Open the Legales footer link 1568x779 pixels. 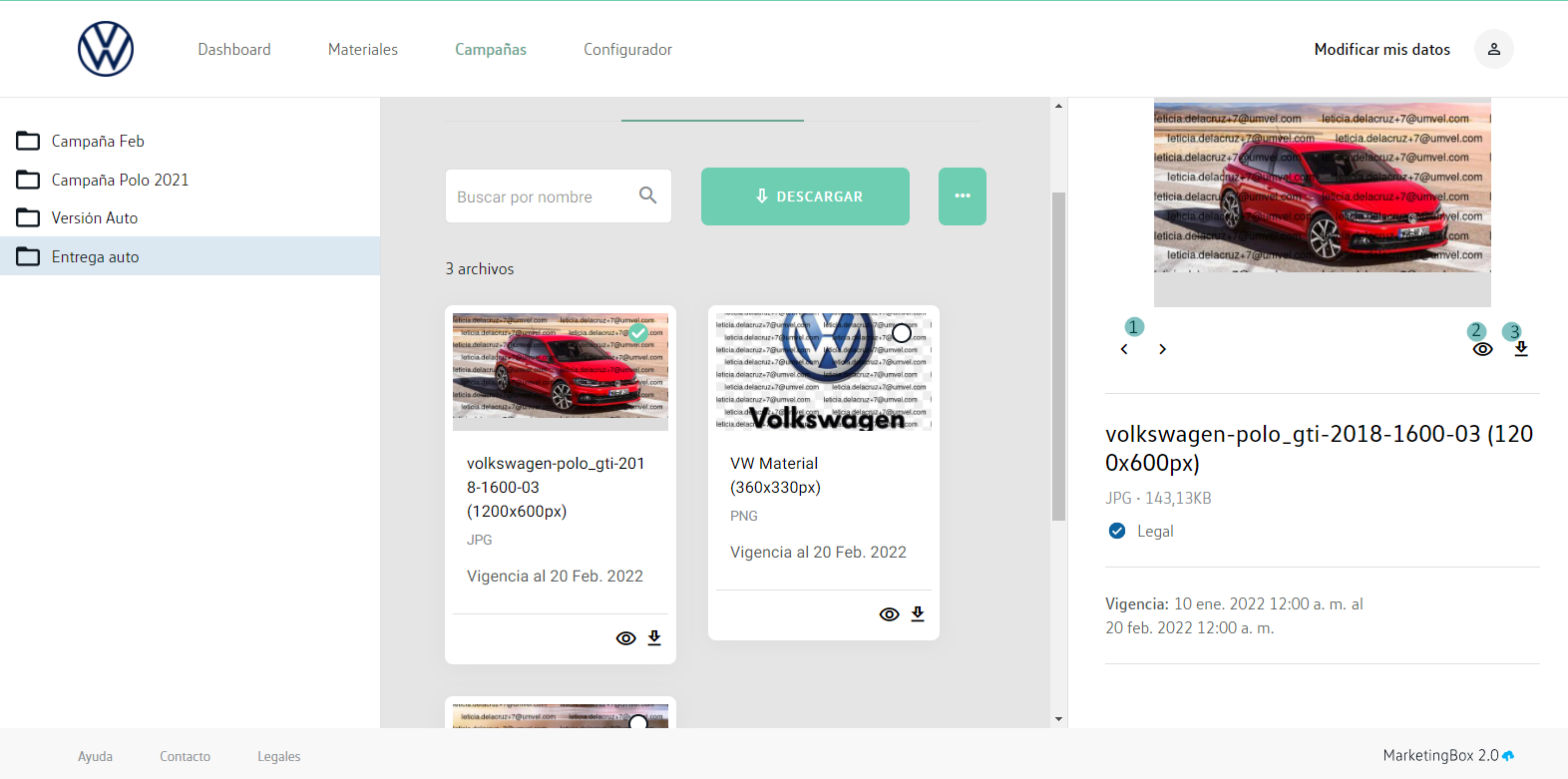(278, 756)
